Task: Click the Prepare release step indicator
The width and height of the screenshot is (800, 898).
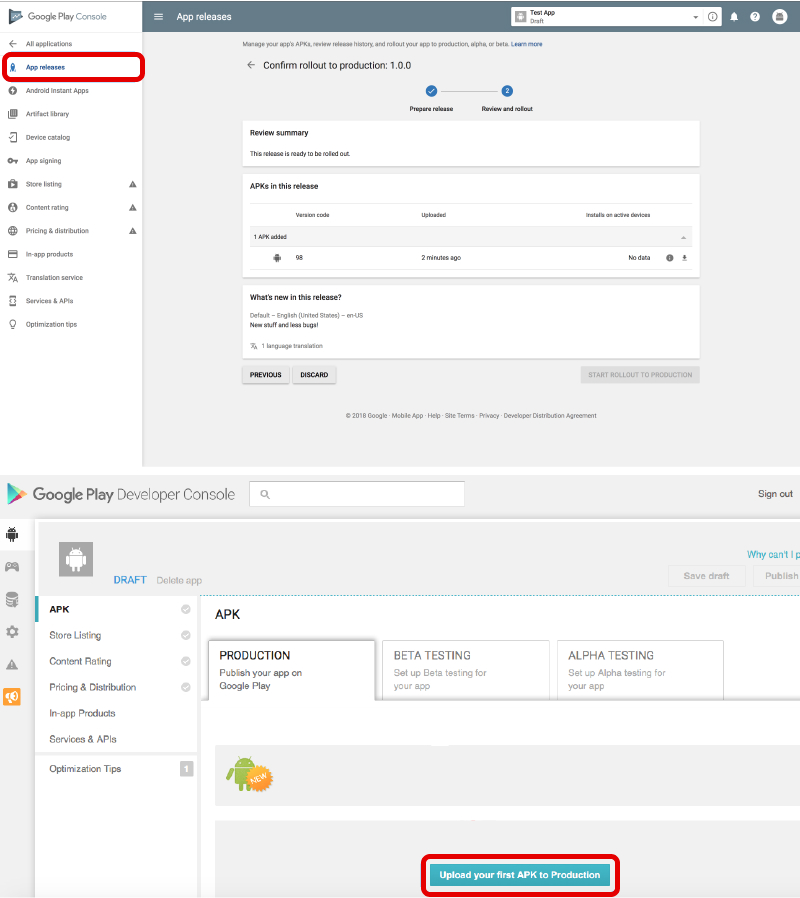Action: click(431, 91)
